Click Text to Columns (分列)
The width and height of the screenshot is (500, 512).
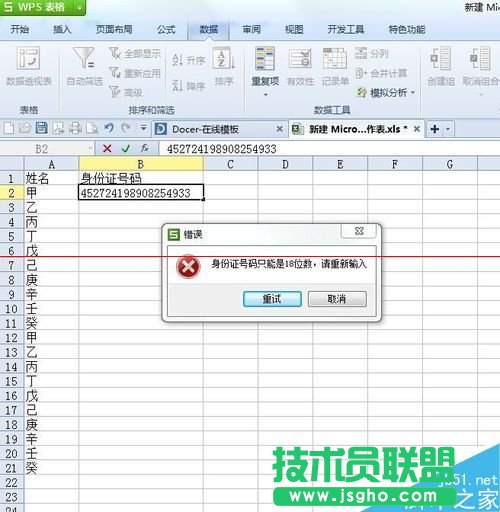pos(372,53)
